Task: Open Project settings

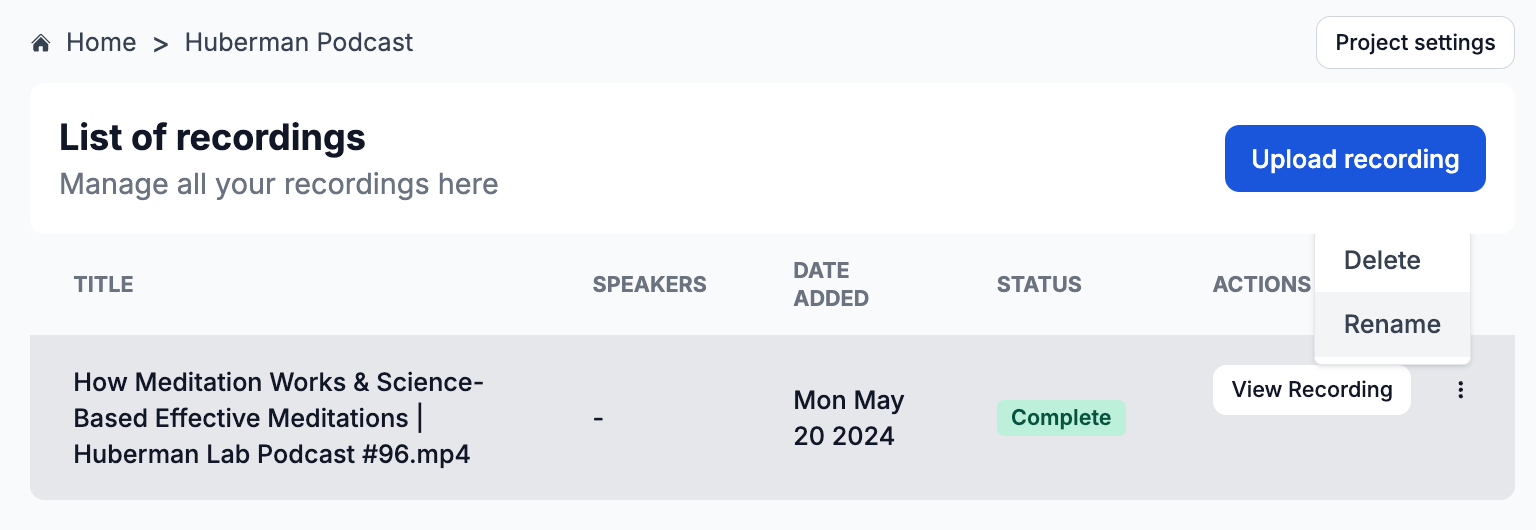Action: (x=1414, y=43)
